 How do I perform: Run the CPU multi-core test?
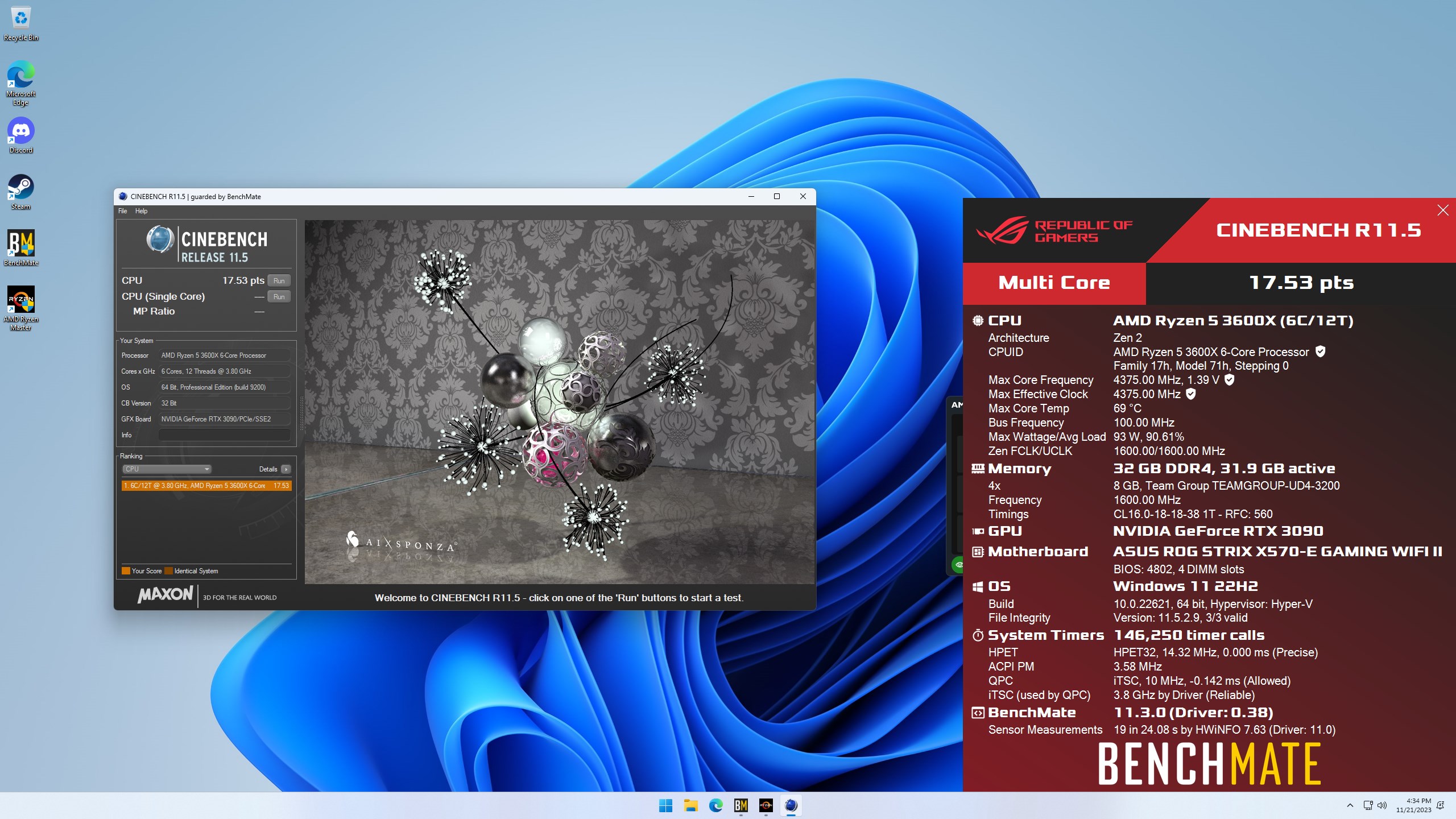pyautogui.click(x=279, y=280)
